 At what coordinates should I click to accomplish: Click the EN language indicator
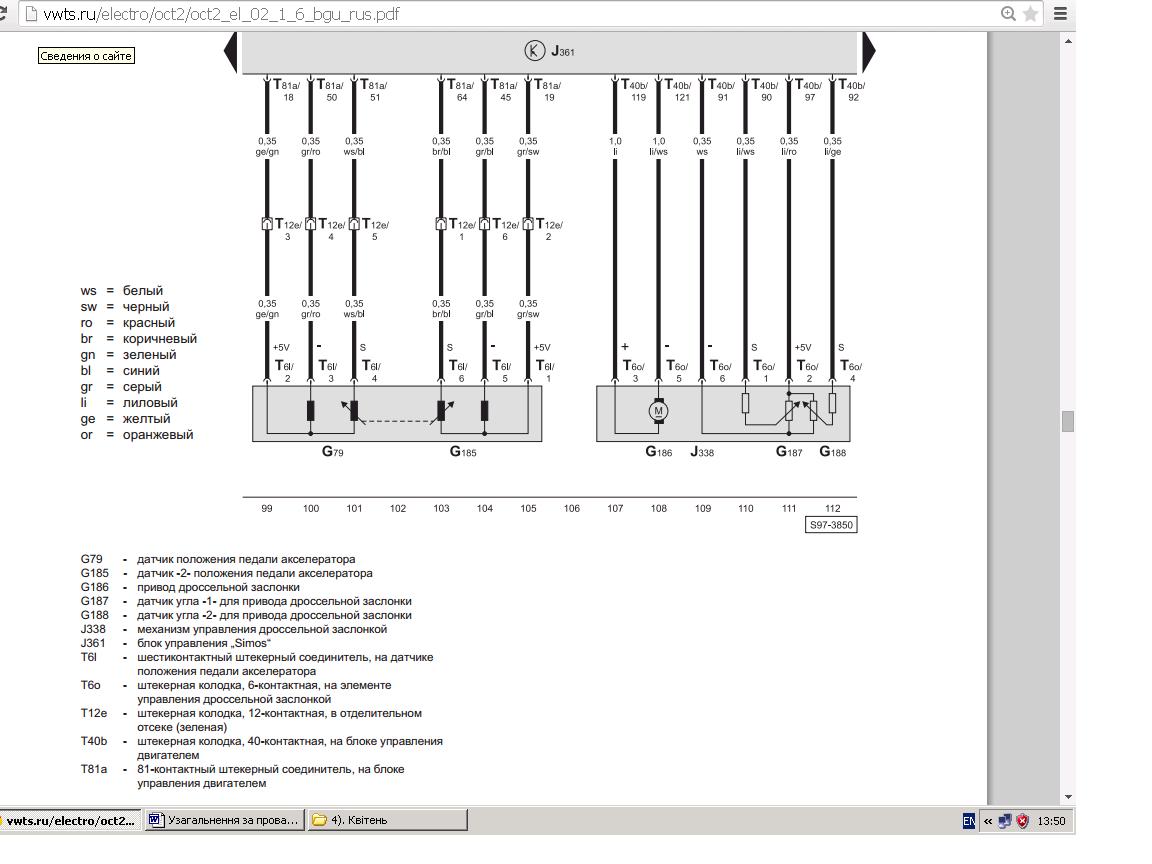click(x=968, y=821)
